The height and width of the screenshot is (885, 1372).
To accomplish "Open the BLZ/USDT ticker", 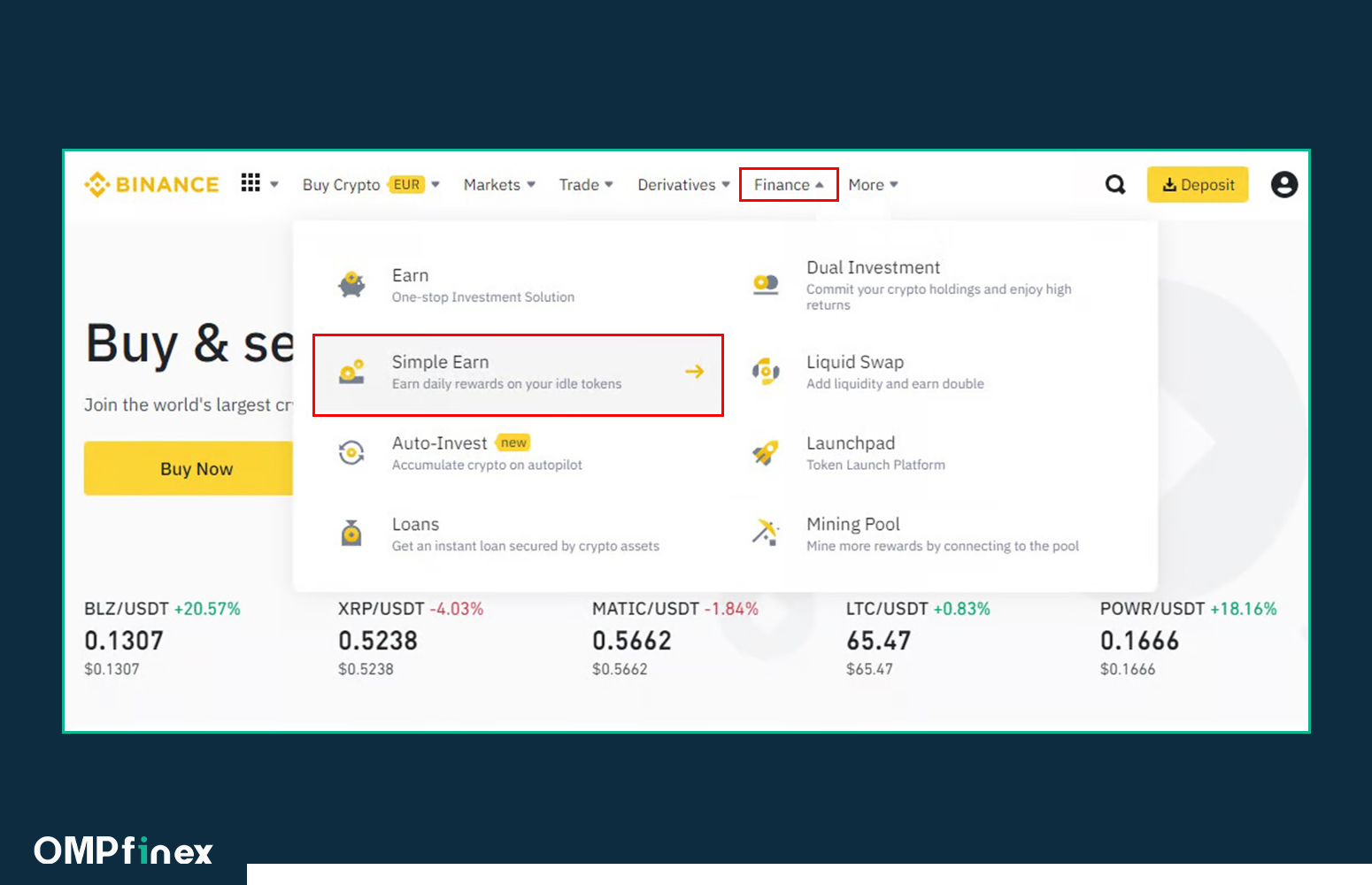I will (x=162, y=639).
